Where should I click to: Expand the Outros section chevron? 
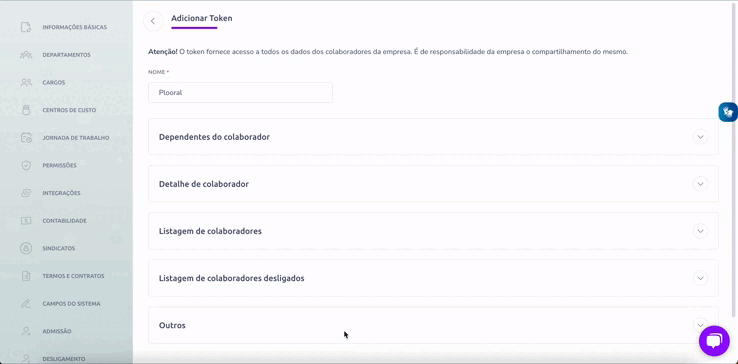[700, 325]
